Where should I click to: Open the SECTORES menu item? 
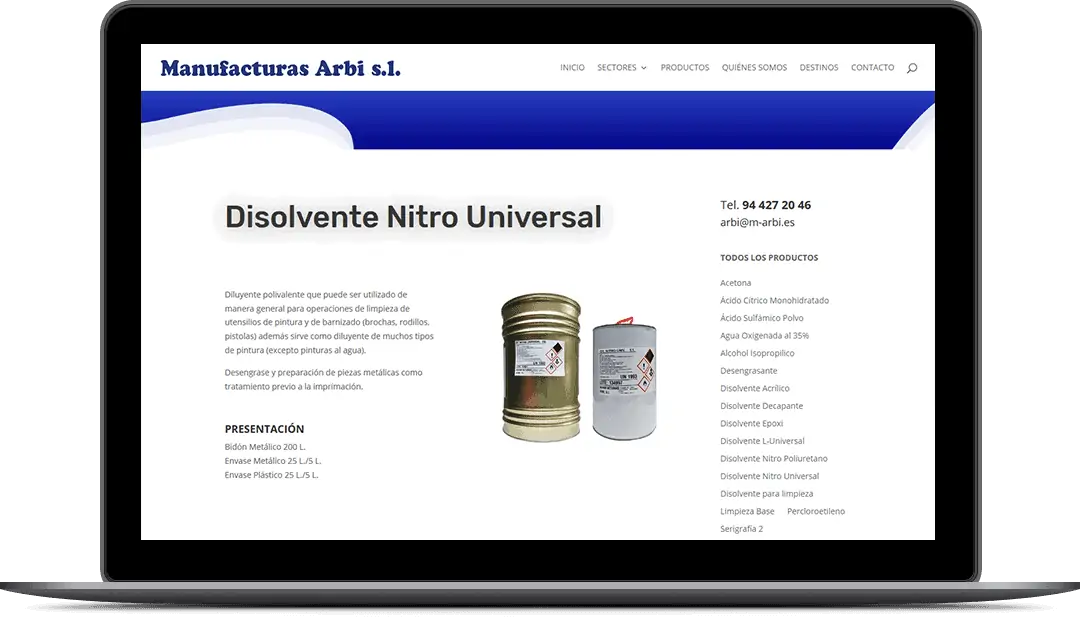[617, 68]
